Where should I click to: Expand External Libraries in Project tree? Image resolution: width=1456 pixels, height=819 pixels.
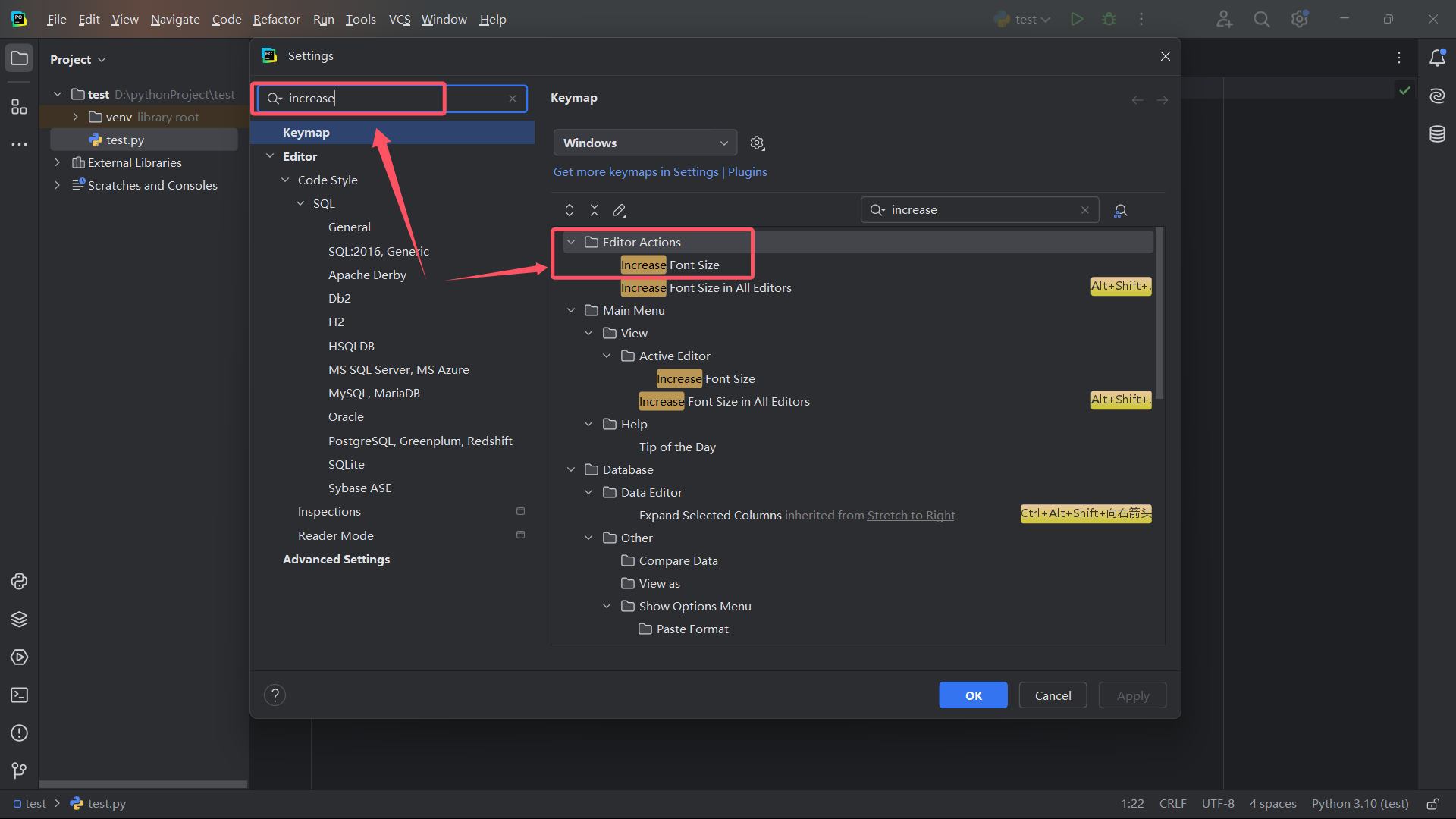[58, 163]
